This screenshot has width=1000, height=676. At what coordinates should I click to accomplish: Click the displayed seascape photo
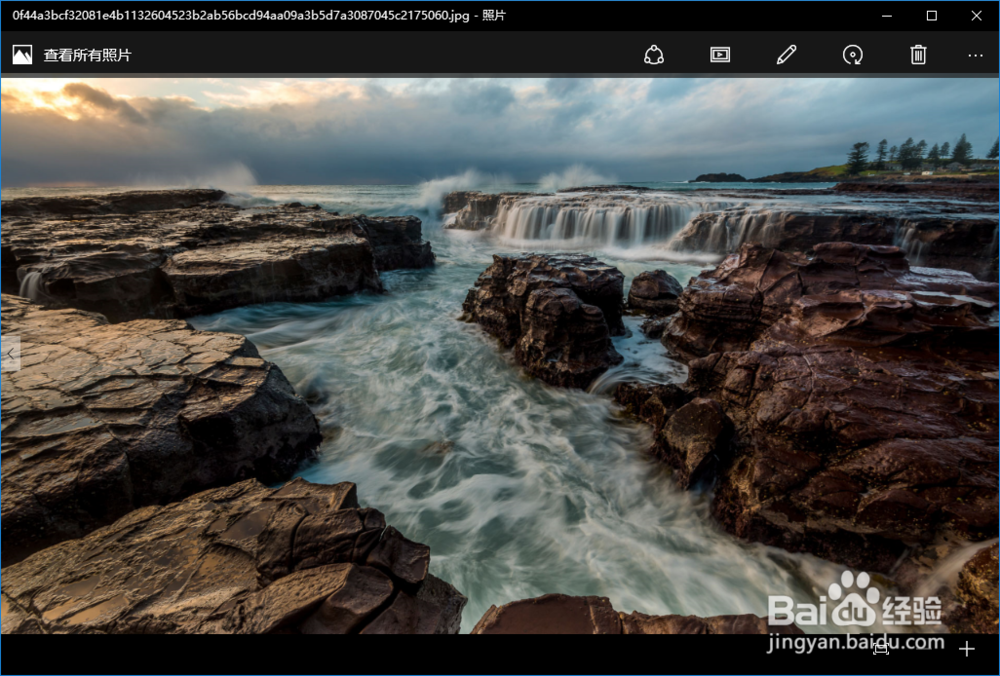[x=499, y=355]
